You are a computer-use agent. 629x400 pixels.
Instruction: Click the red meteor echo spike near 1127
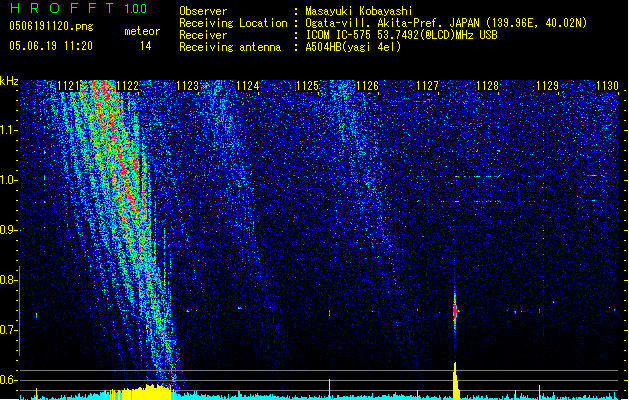pyautogui.click(x=455, y=310)
